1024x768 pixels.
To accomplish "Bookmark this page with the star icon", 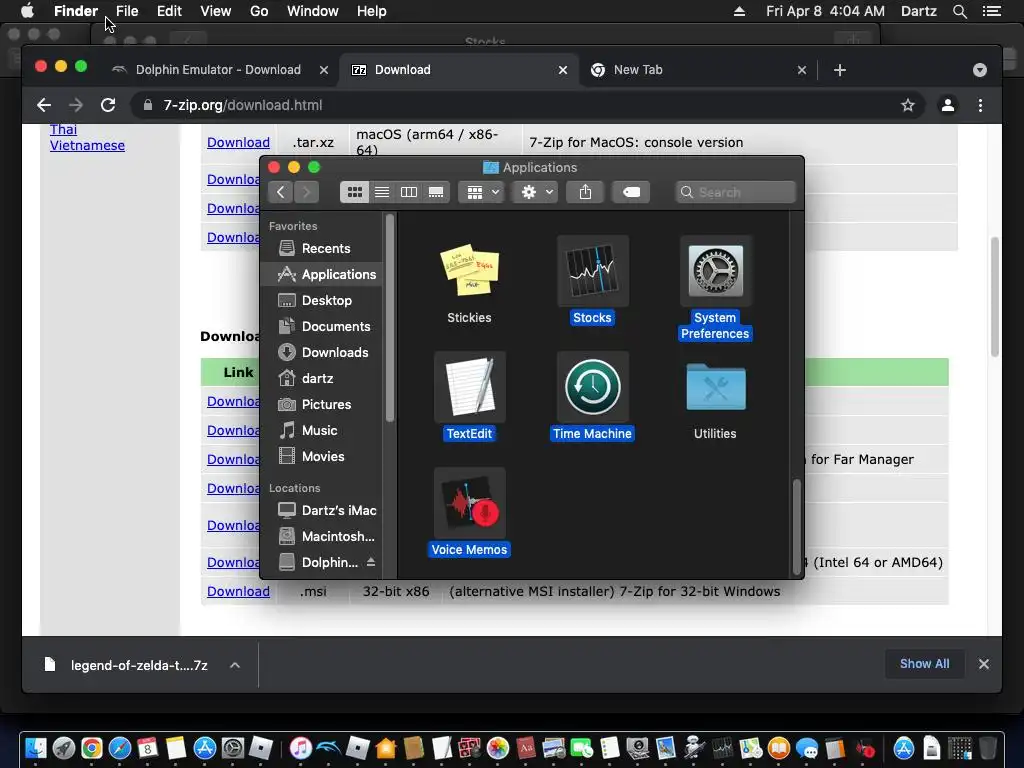I will click(x=908, y=105).
